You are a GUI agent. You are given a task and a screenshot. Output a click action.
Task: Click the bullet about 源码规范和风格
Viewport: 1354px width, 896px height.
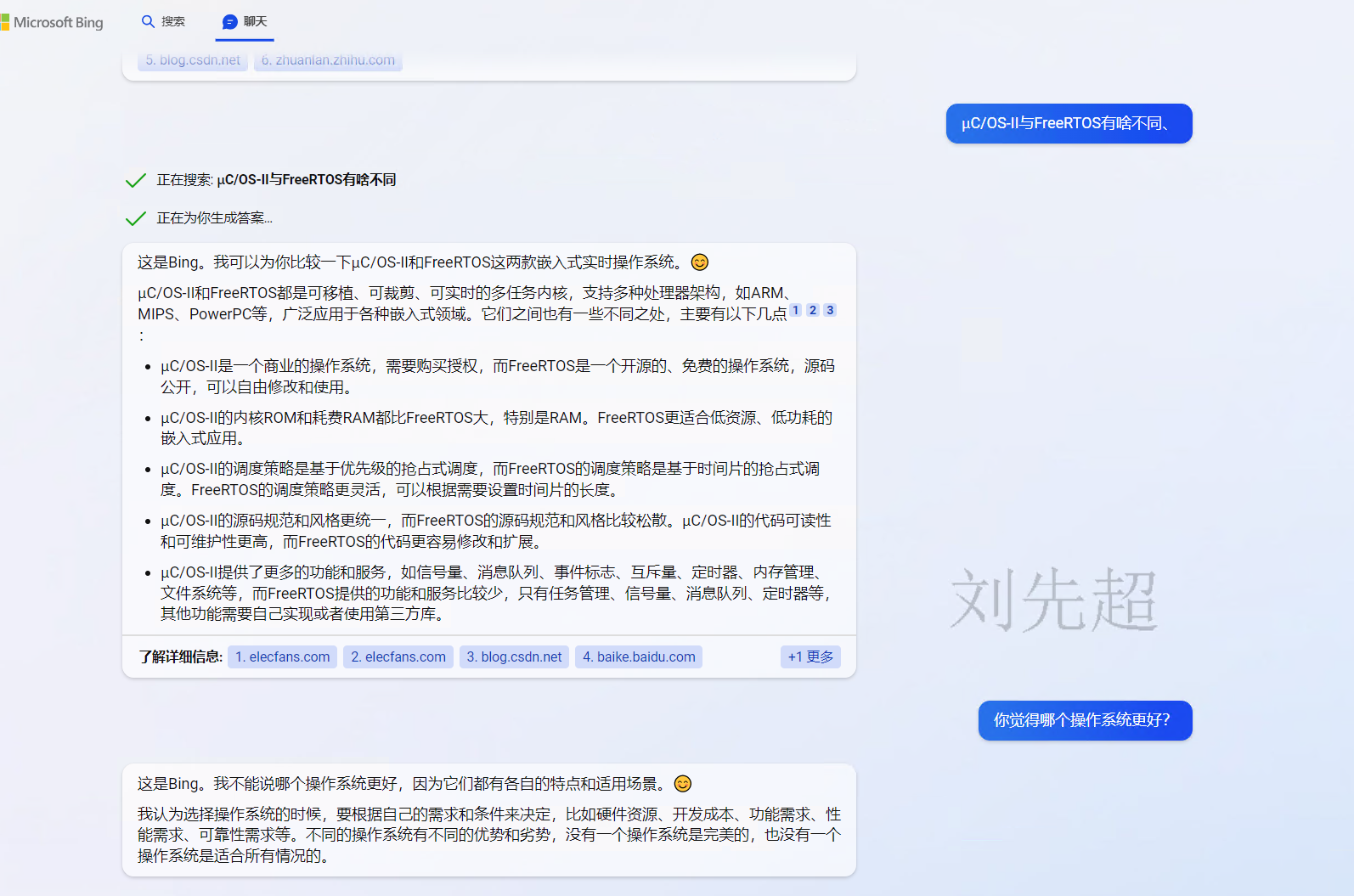(x=496, y=532)
